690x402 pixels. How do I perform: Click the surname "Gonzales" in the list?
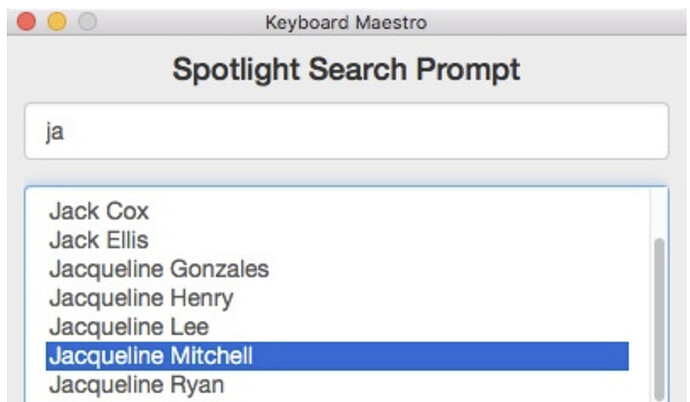[220, 269]
